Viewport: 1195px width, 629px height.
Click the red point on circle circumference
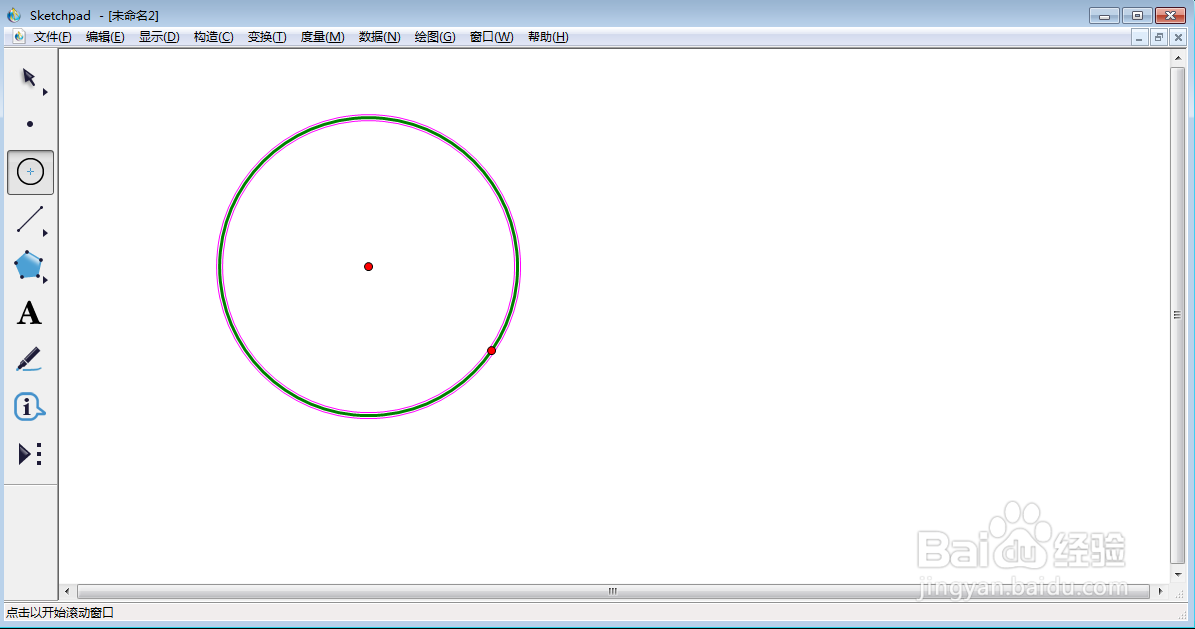(x=492, y=351)
